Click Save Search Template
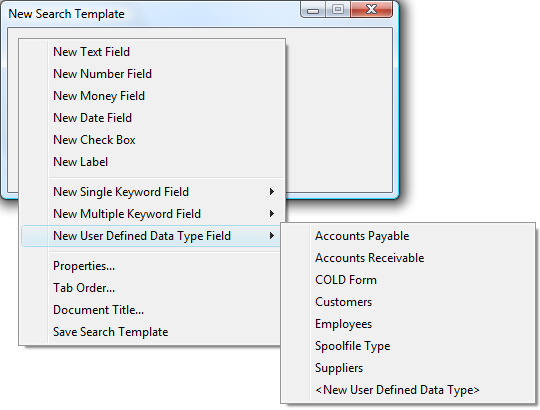Viewport: 540px width, 410px height. click(152, 332)
